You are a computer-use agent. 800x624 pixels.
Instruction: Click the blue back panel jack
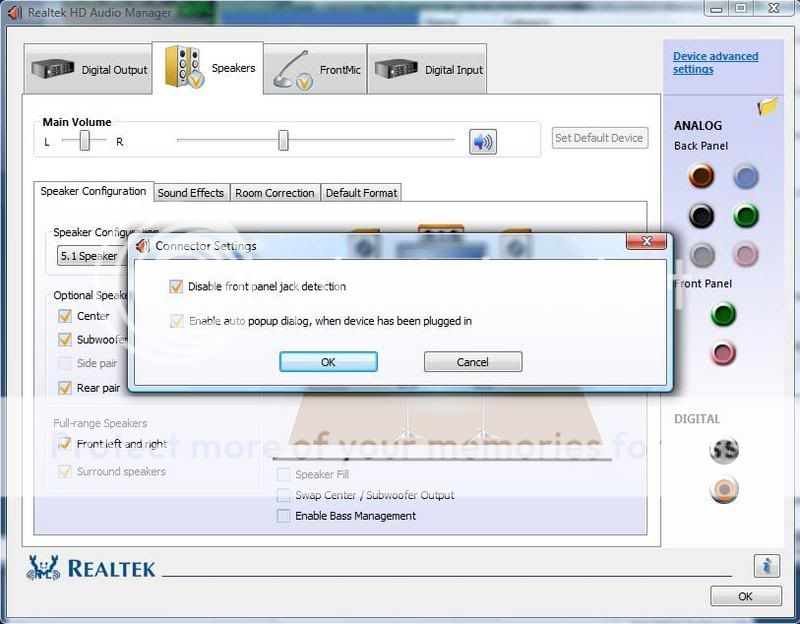746,177
